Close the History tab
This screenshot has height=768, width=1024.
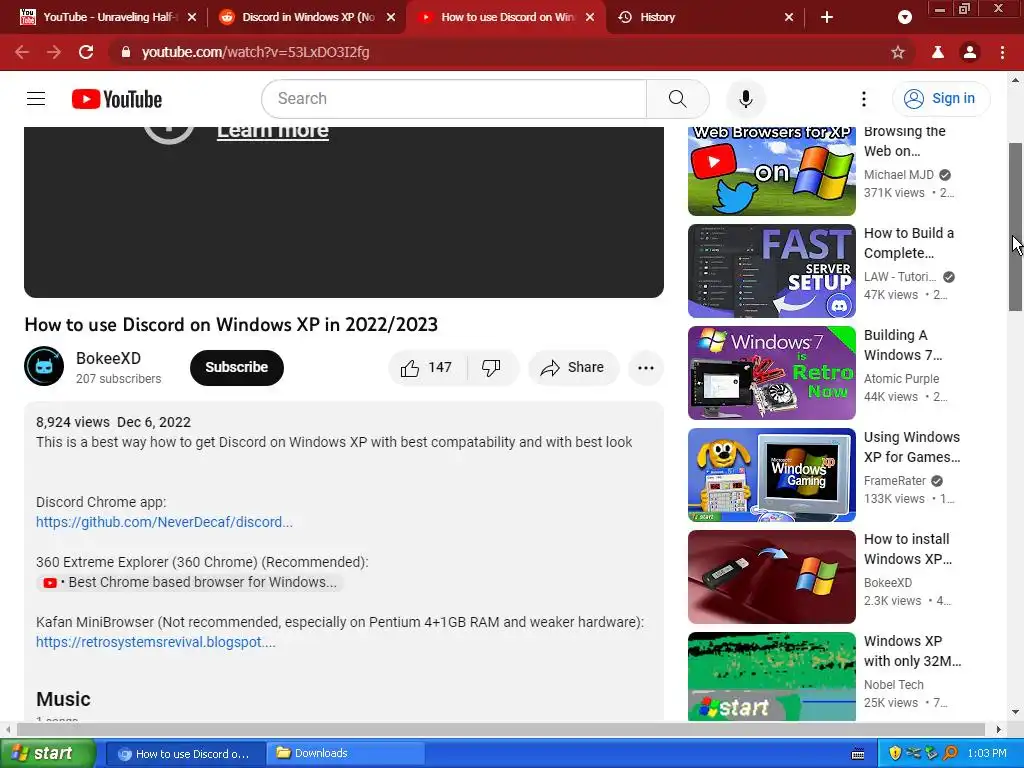(x=788, y=17)
